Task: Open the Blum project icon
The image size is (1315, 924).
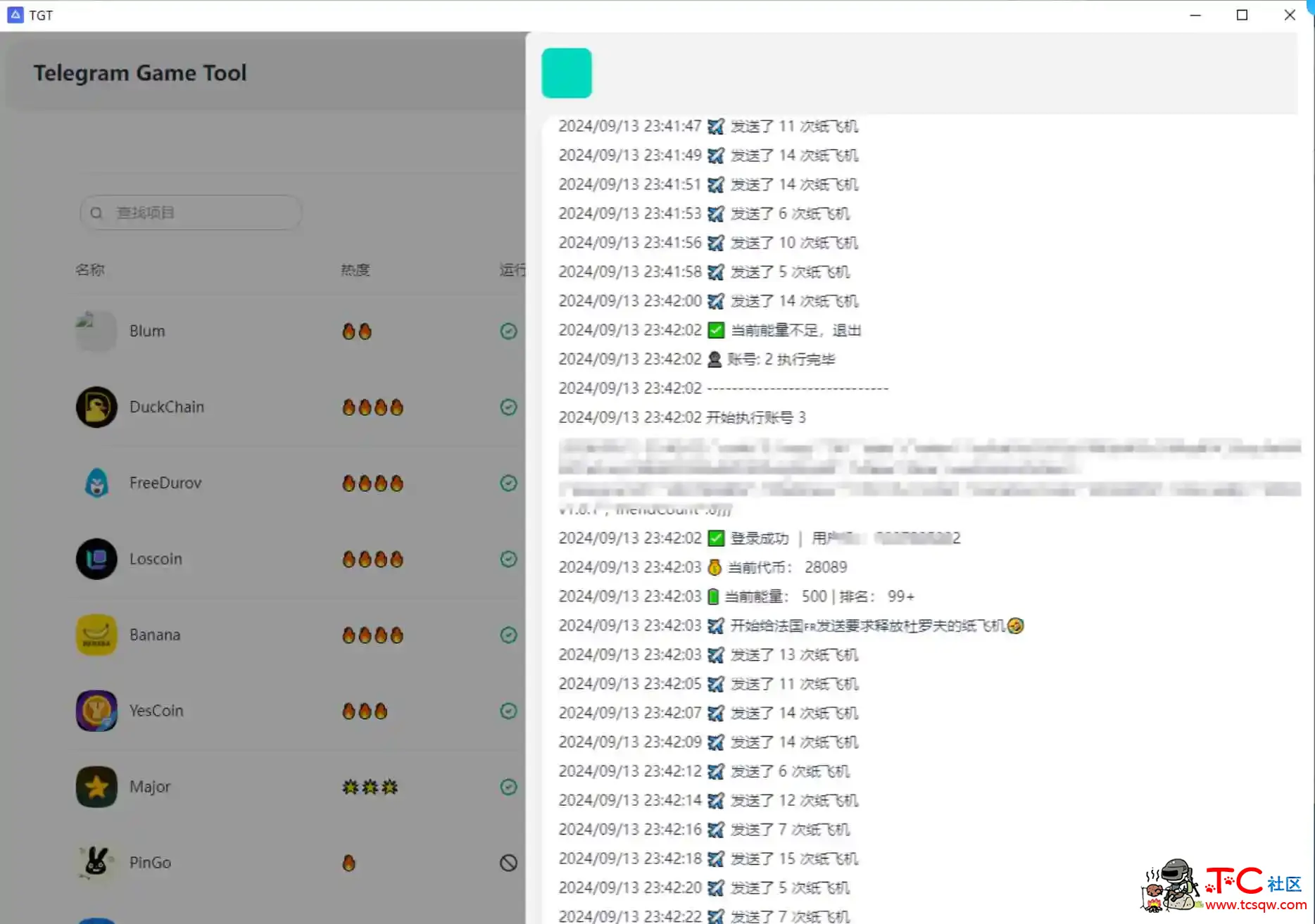Action: [x=96, y=331]
